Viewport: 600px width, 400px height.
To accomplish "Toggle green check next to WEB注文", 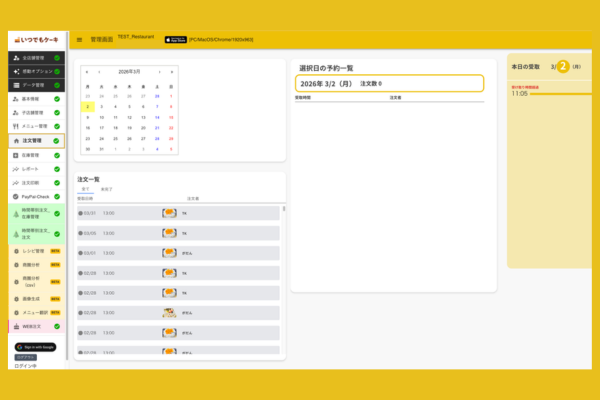I will (57, 326).
